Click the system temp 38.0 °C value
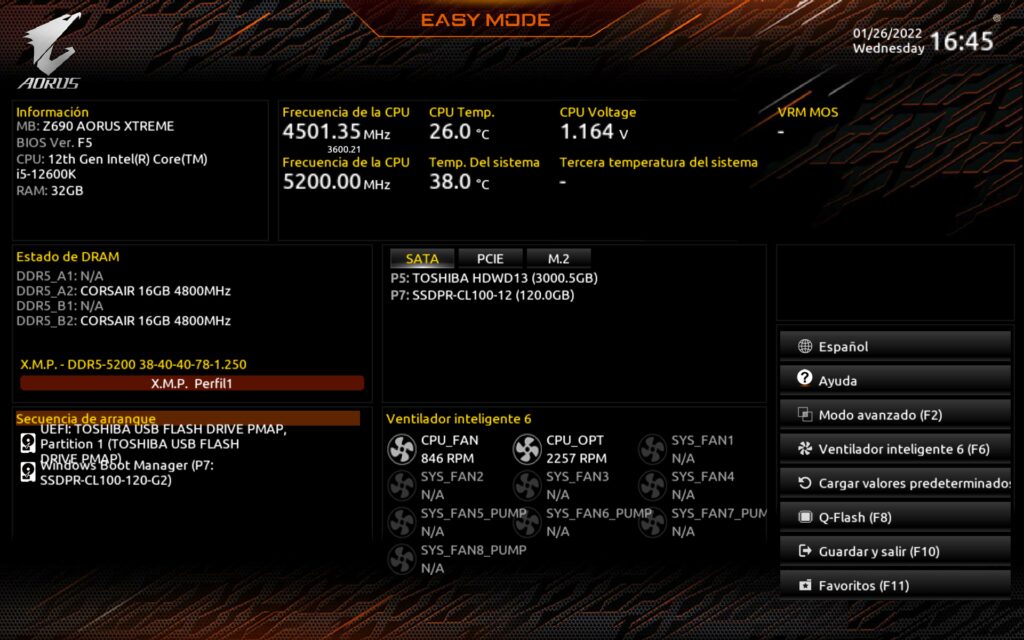 [x=459, y=182]
